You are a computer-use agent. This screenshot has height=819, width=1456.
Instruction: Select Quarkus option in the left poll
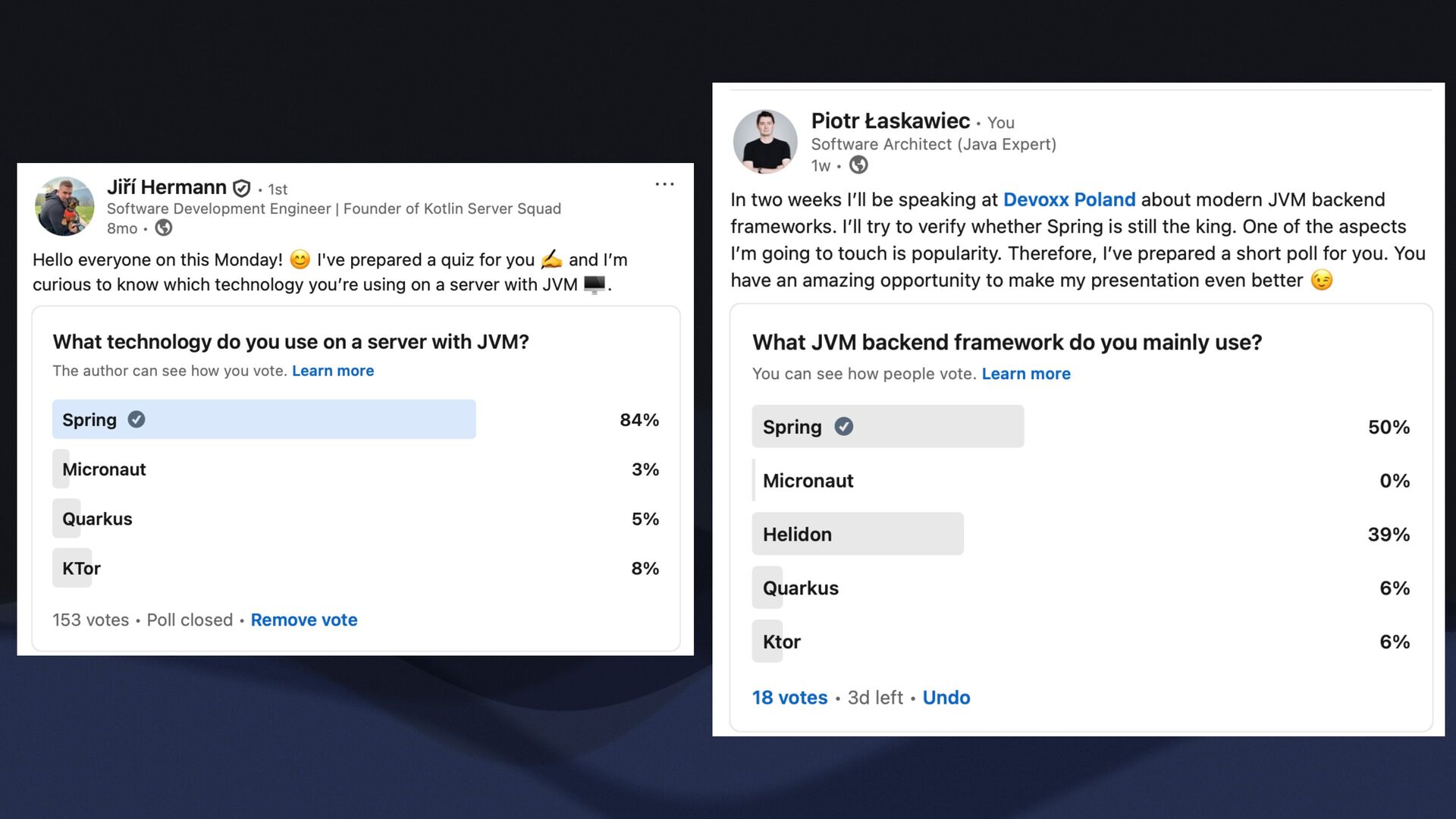point(356,519)
